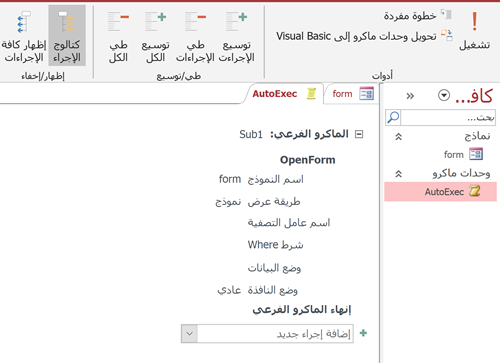Click the navigation pane search field
The image size is (500, 363).
(448, 117)
